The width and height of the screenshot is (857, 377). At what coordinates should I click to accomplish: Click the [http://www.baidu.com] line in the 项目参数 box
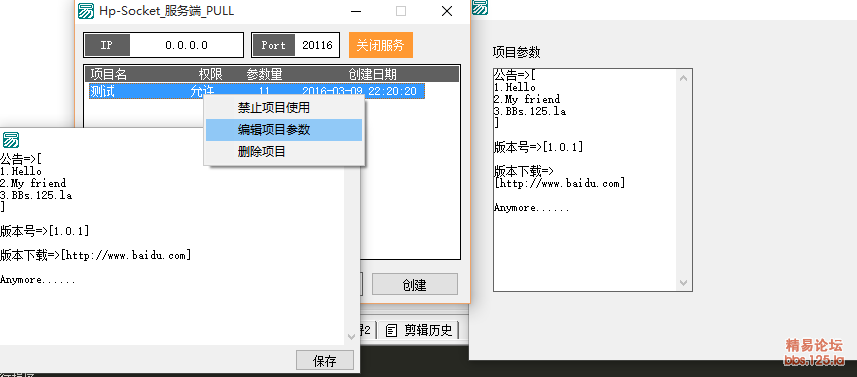(x=560, y=183)
